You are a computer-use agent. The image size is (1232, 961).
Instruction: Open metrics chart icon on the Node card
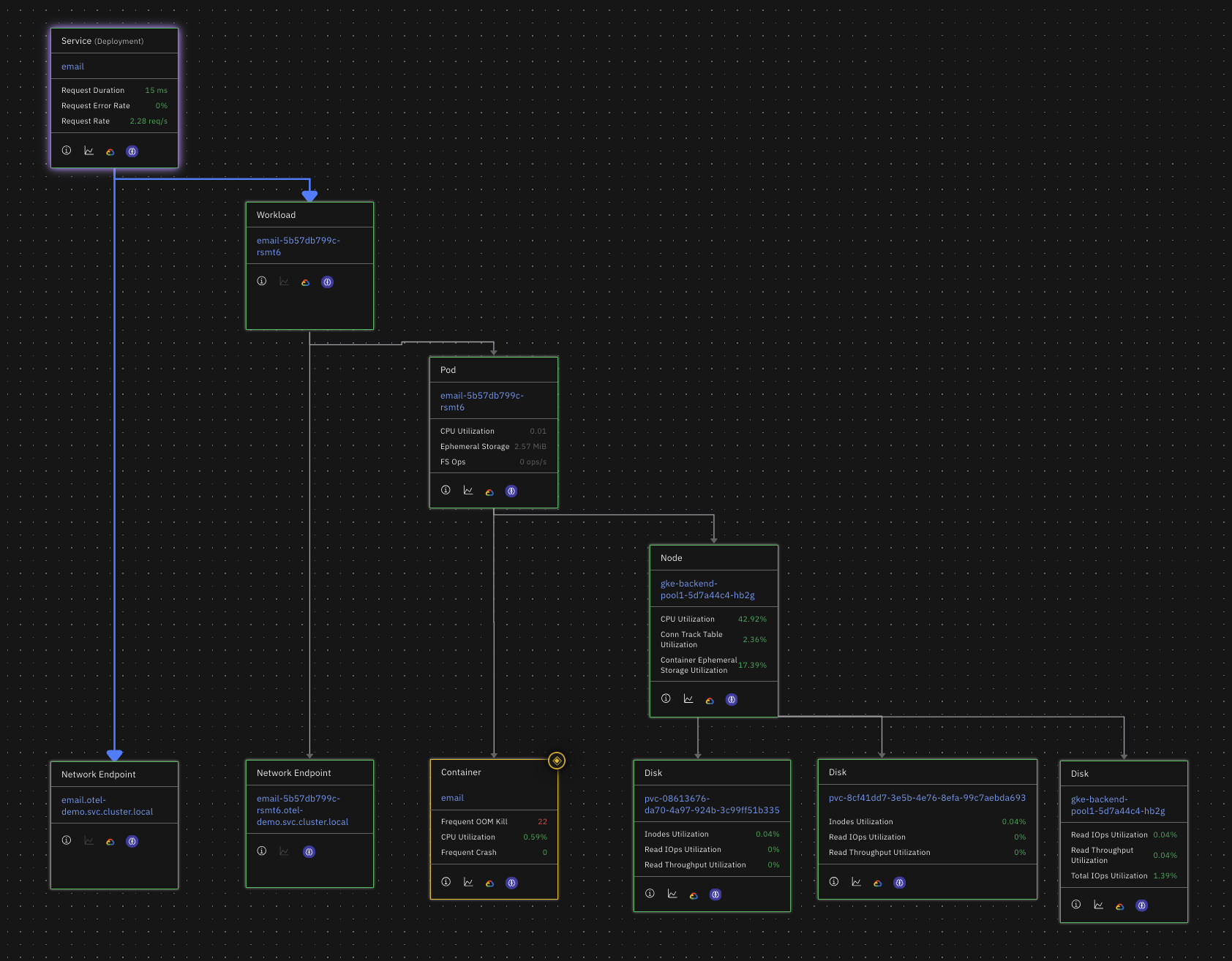pos(688,698)
